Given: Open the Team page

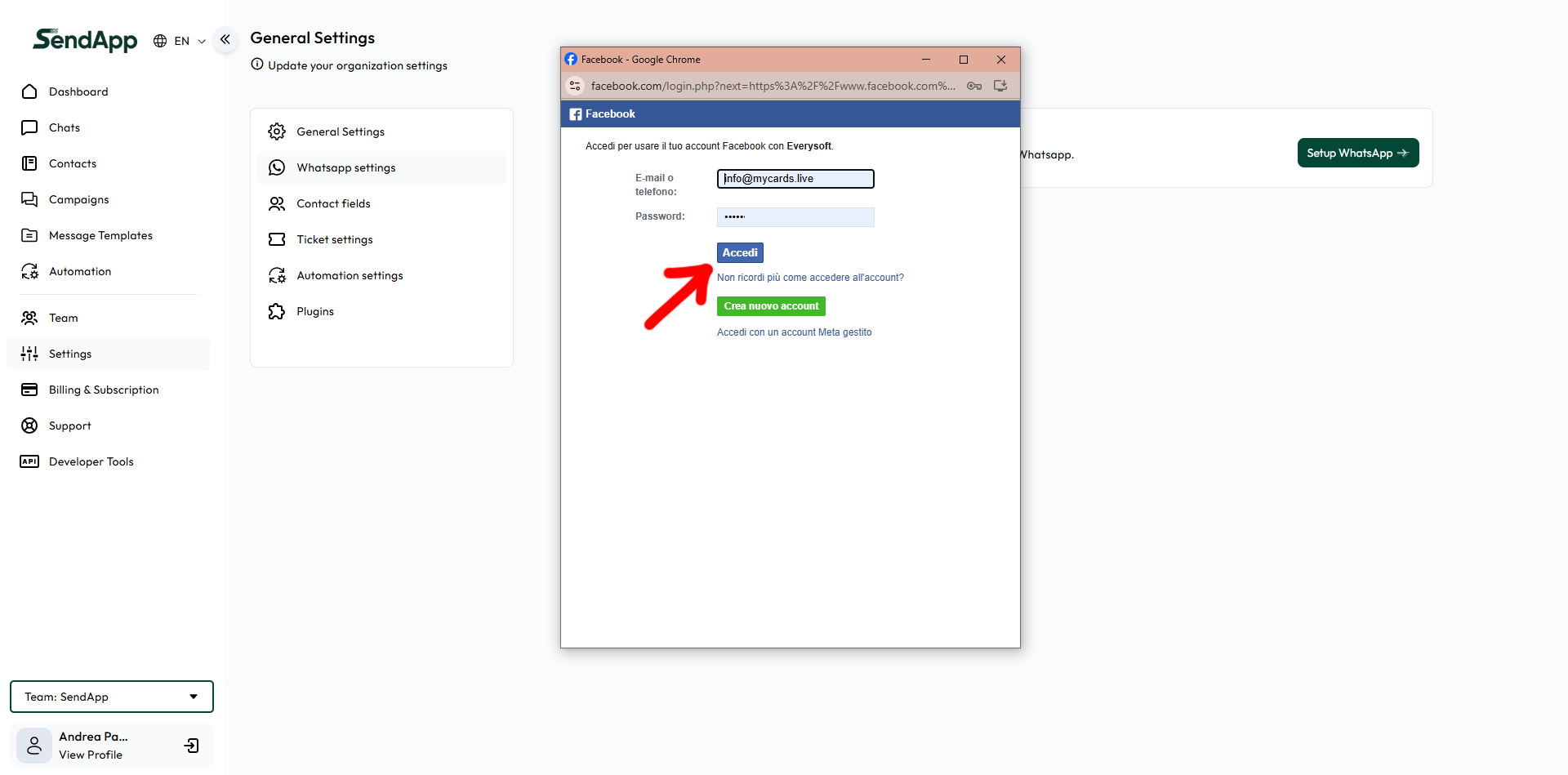Looking at the screenshot, I should tap(64, 318).
